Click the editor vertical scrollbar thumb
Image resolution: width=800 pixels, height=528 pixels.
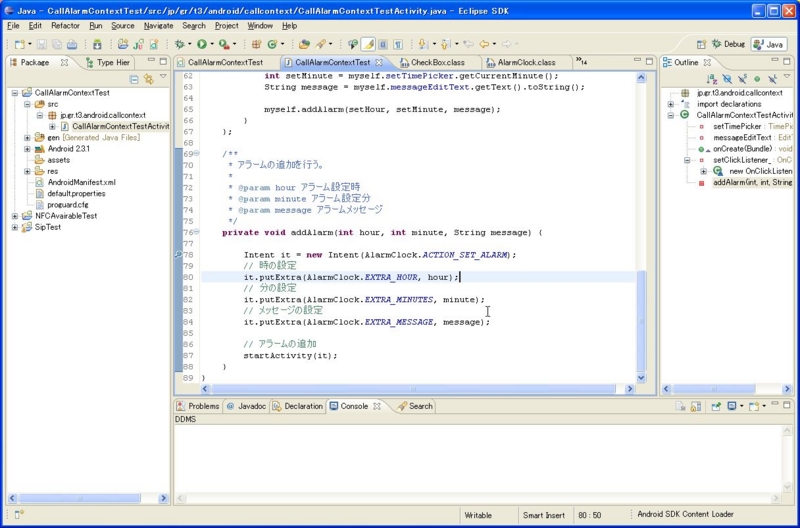pyautogui.click(x=641, y=321)
